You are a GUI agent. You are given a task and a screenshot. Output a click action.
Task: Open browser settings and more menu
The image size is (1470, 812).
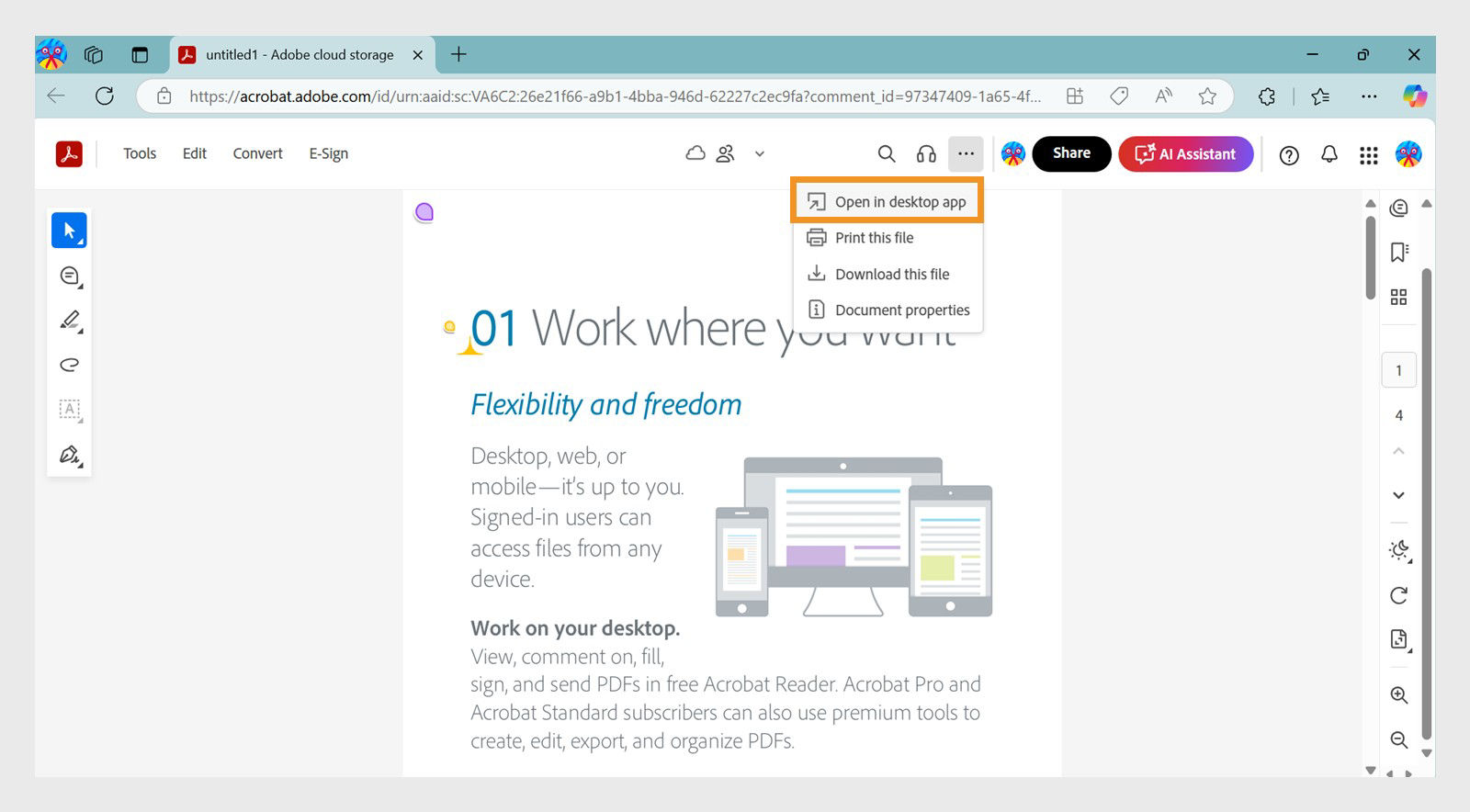click(1369, 96)
